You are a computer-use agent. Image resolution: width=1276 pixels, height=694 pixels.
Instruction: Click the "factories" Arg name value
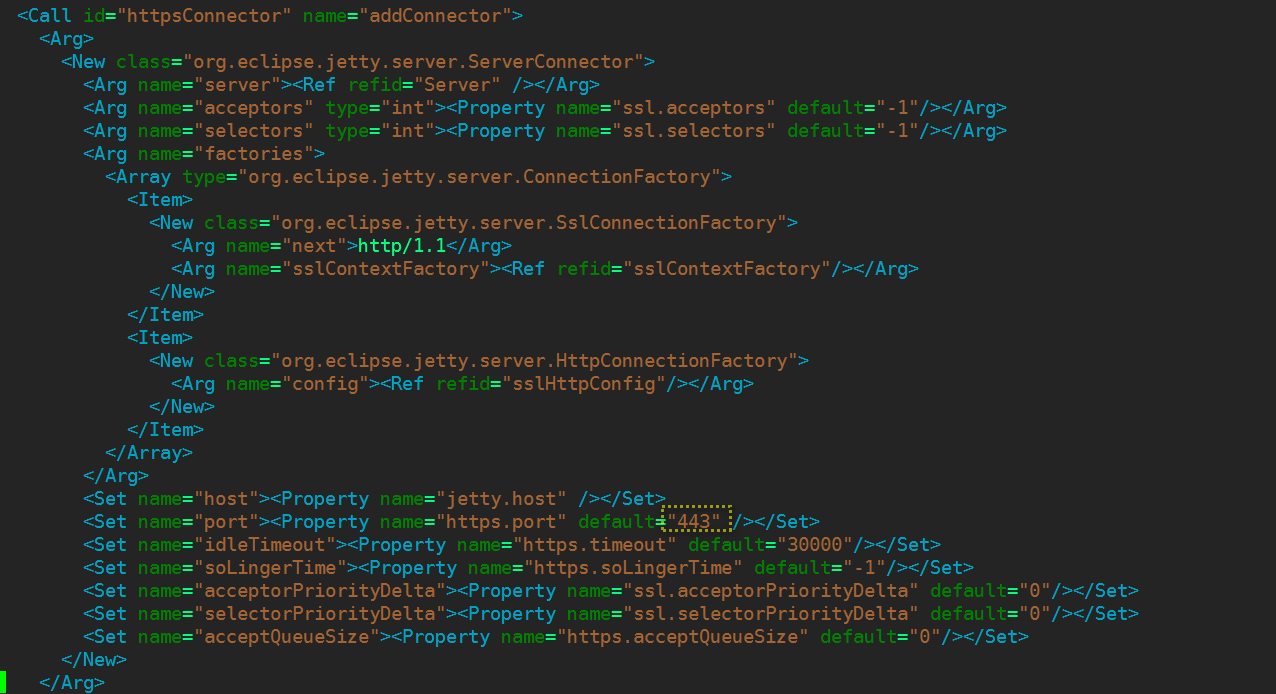point(254,154)
